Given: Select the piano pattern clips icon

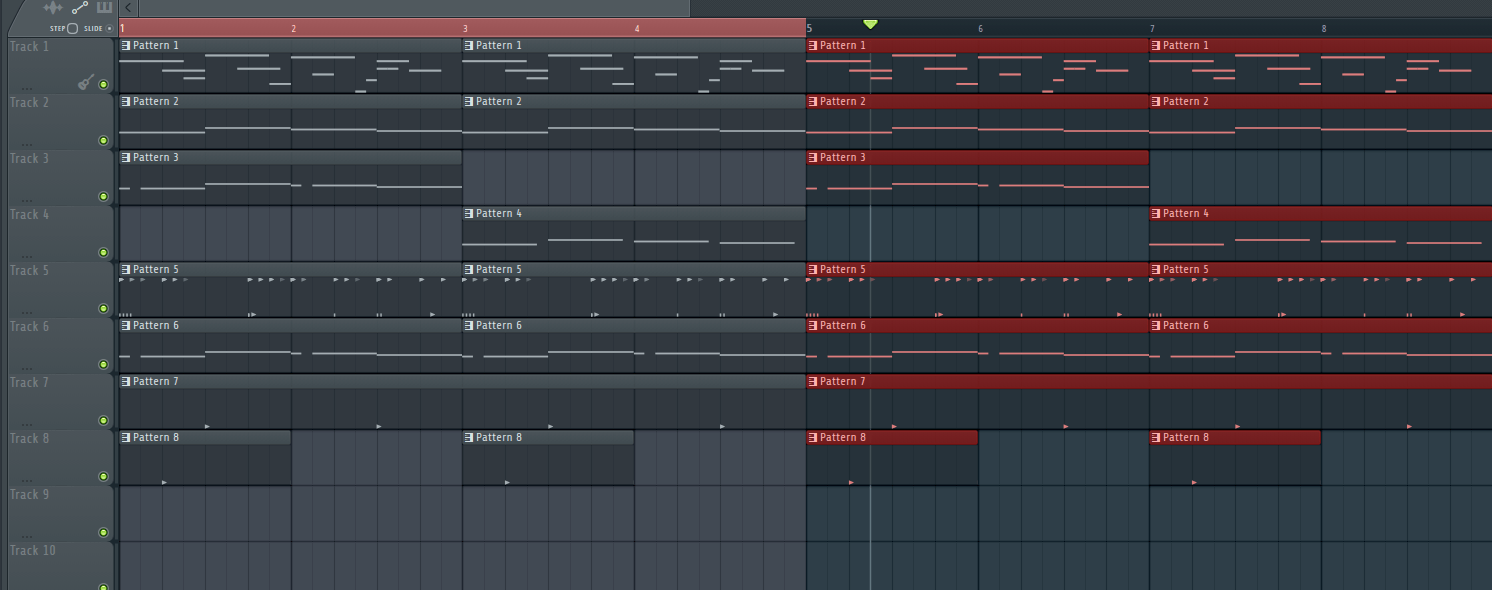Looking at the screenshot, I should 104,7.
